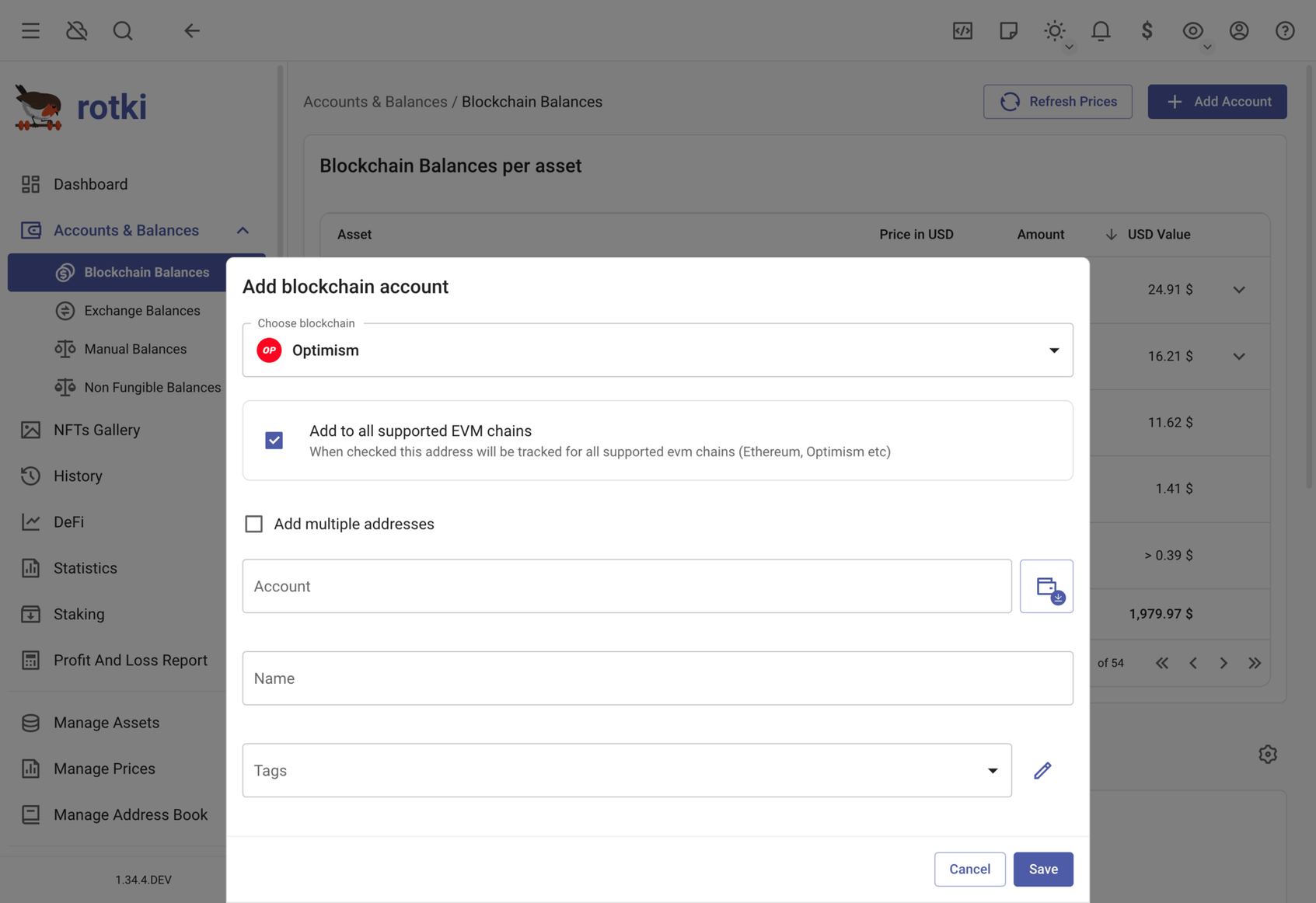Click the Add Account button
The width and height of the screenshot is (1316, 903).
pyautogui.click(x=1217, y=102)
